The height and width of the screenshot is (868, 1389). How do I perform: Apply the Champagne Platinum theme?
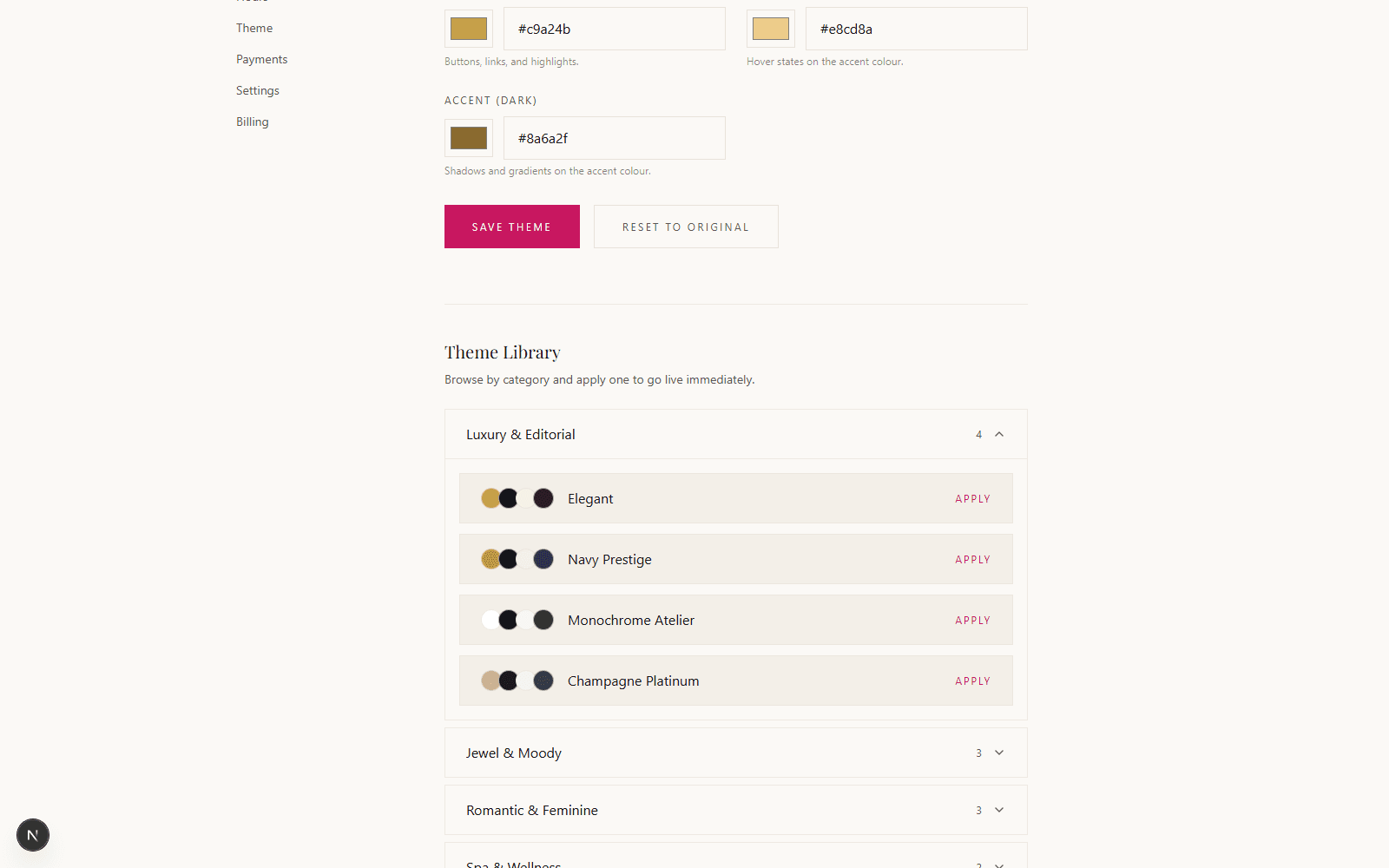(972, 681)
